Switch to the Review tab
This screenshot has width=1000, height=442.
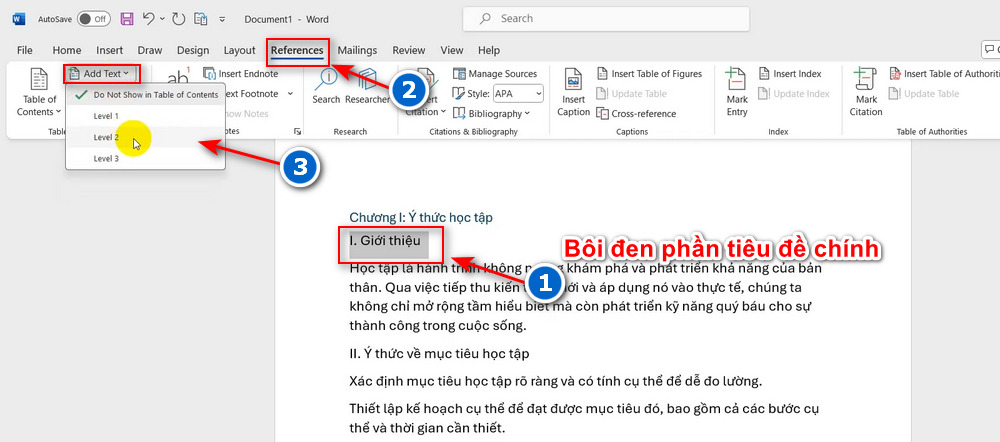click(409, 50)
